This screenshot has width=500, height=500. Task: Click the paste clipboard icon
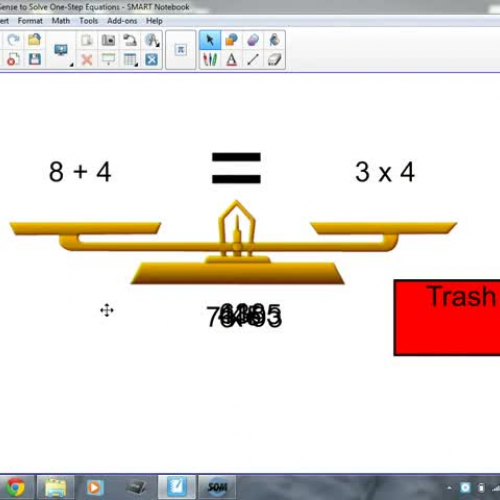pyautogui.click(x=87, y=40)
